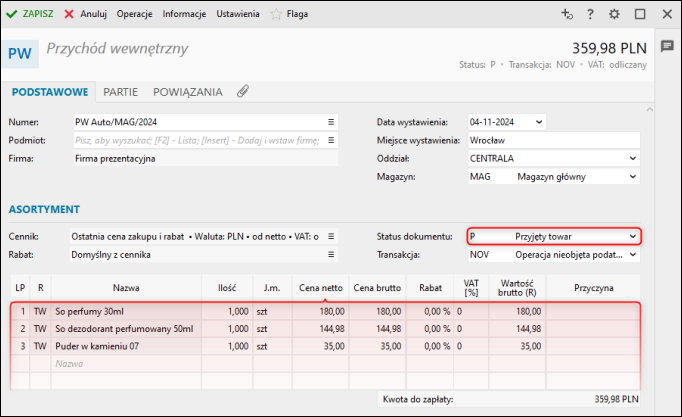Viewport: 682px width, 417px height.
Task: Switch to the PARTIE tab
Action: tap(120, 91)
